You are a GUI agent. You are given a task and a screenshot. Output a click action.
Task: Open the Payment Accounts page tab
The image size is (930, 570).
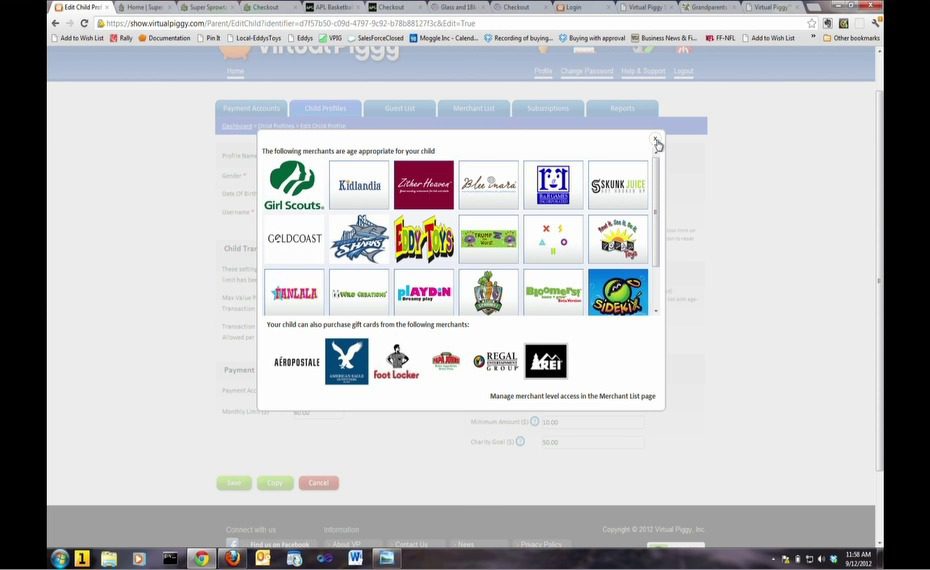pyautogui.click(x=251, y=109)
